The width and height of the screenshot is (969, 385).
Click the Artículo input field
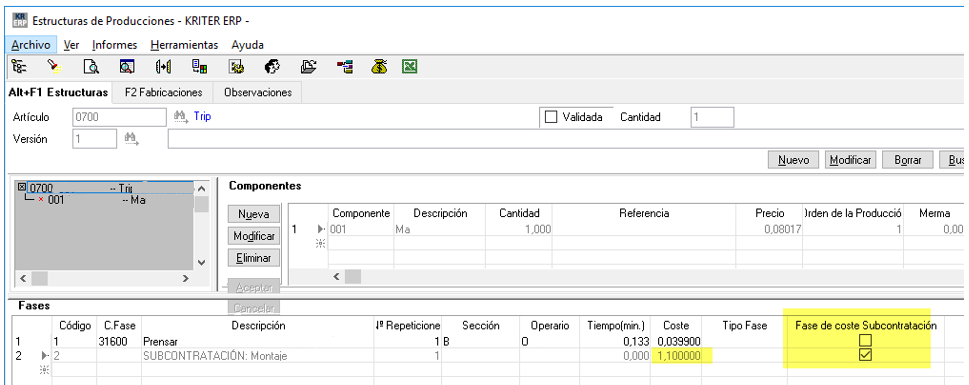coord(119,116)
